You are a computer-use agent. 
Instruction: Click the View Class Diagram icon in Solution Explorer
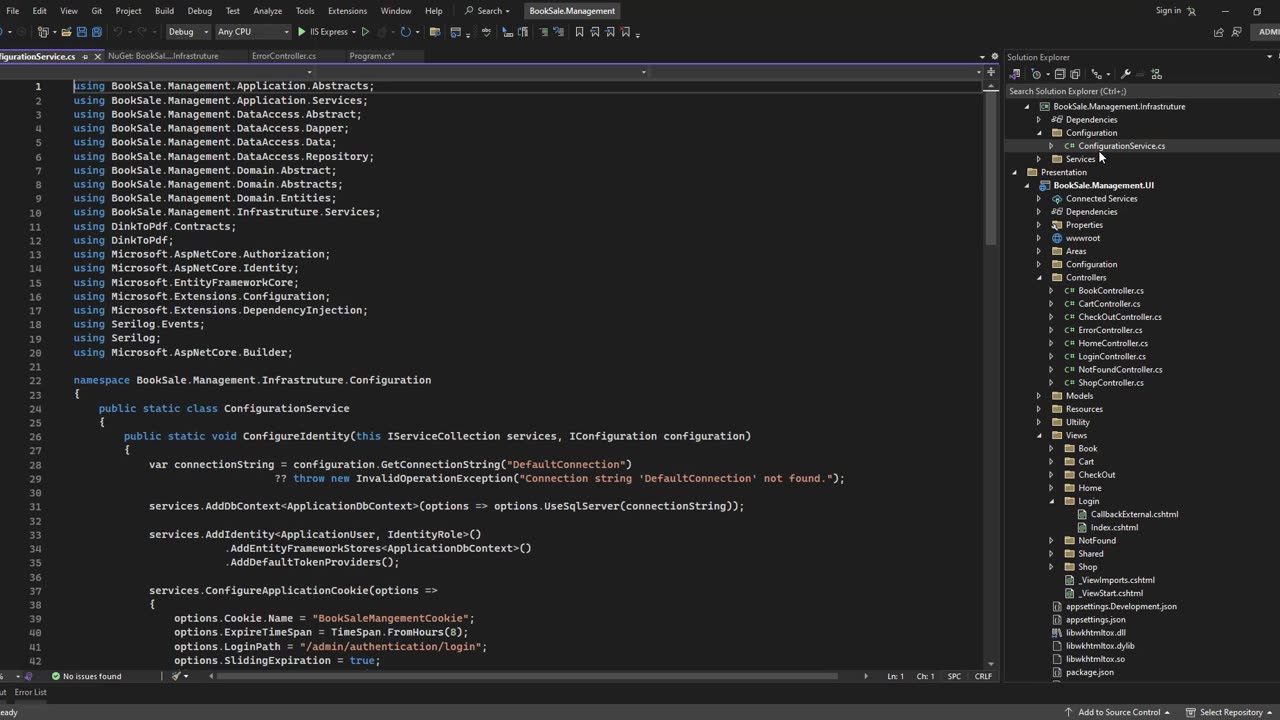[x=1156, y=74]
